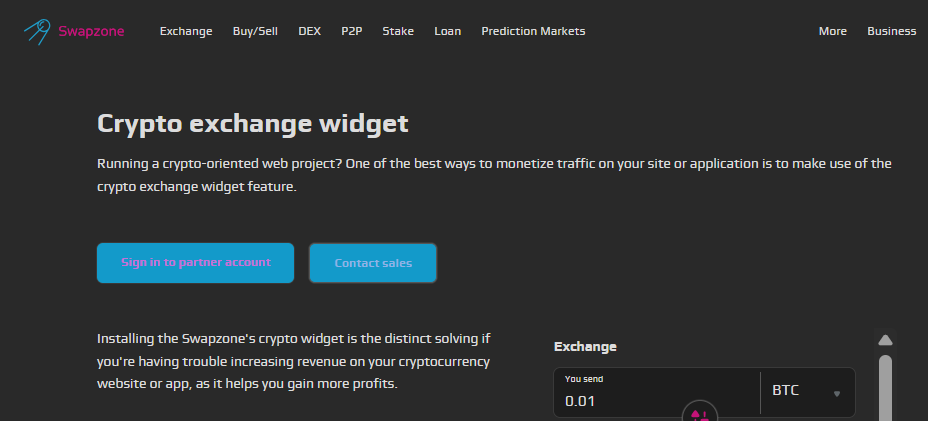This screenshot has width=928, height=421.
Task: Click the widget vertical scrollbar thumb
Action: 885,388
